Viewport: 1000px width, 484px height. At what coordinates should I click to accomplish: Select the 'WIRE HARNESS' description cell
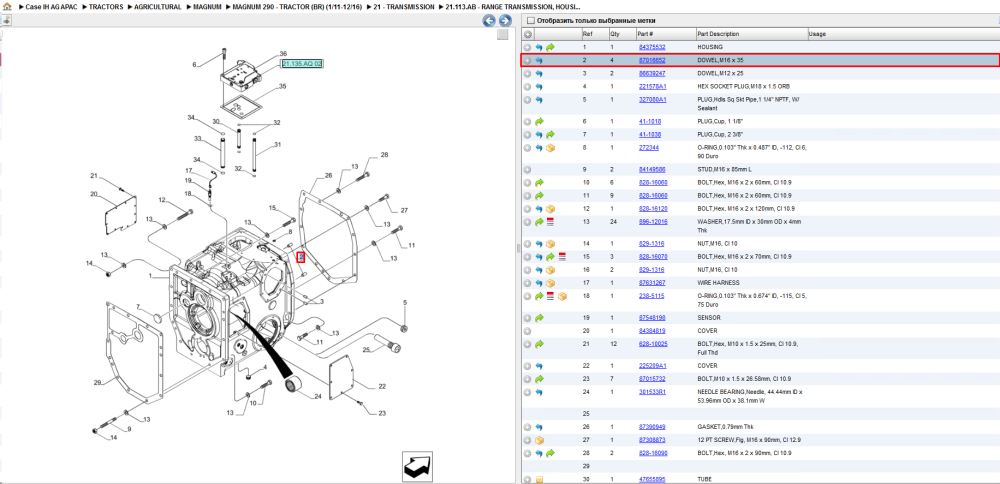click(718, 283)
